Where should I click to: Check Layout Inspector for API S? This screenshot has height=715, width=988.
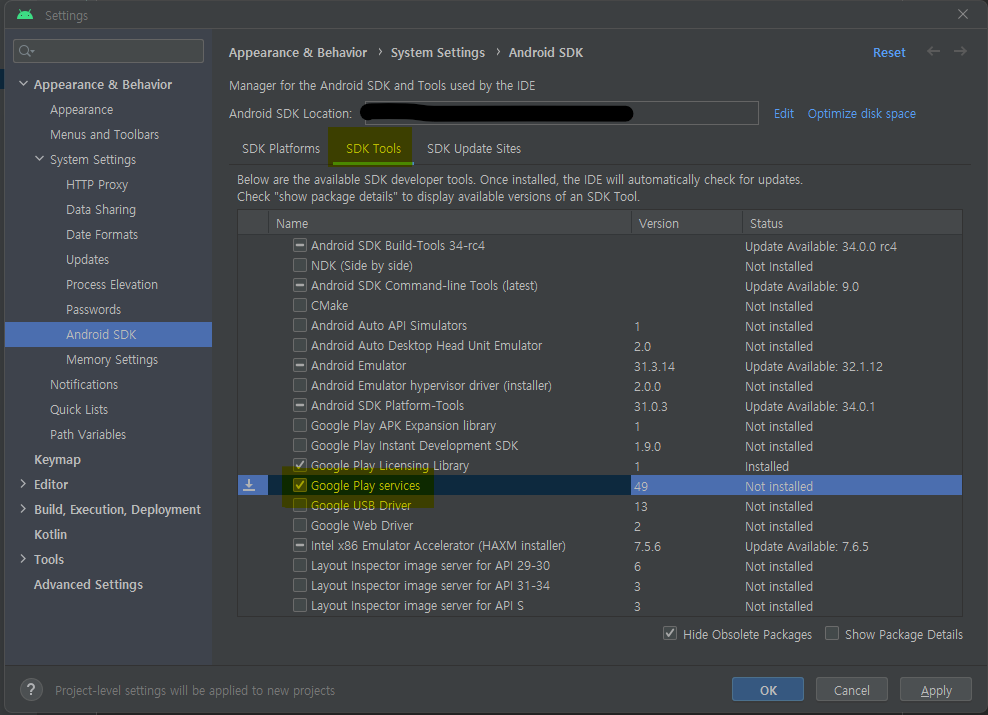coord(300,605)
